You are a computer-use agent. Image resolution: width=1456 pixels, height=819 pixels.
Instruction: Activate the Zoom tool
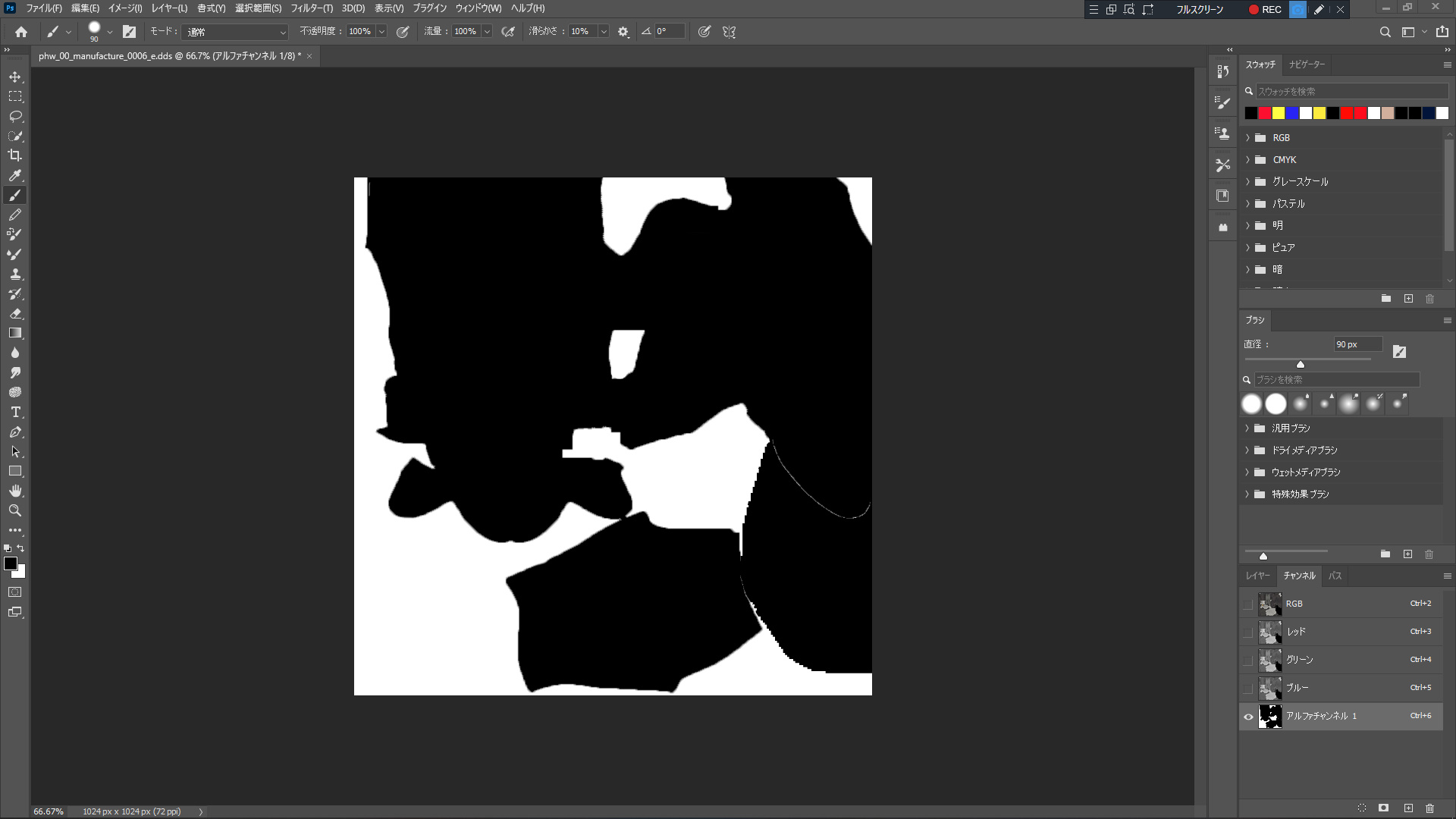(x=15, y=510)
